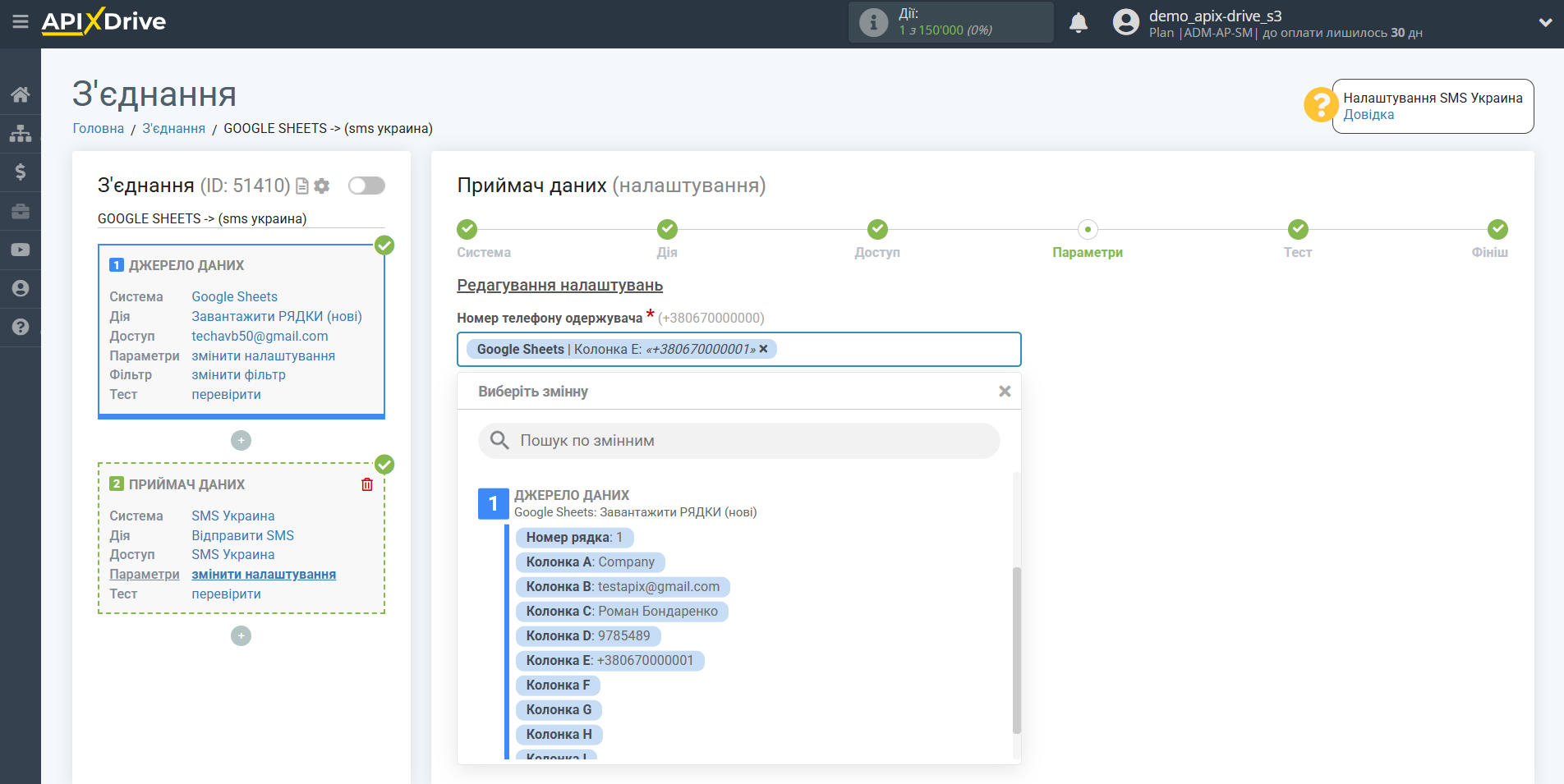
Task: Click into the Пошук по змінним field
Action: [x=739, y=441]
